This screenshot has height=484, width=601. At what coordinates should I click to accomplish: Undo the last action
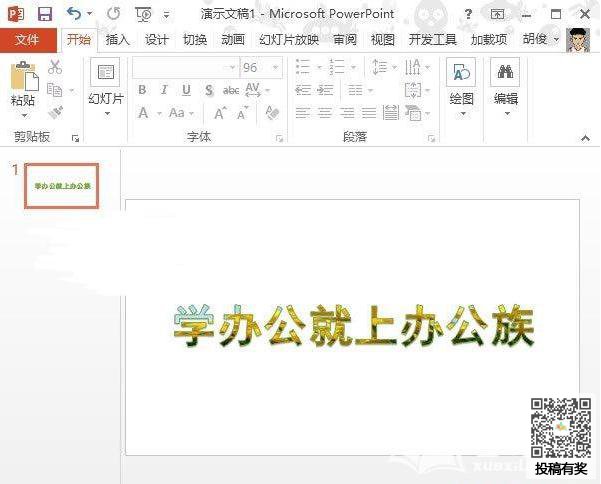click(x=74, y=14)
